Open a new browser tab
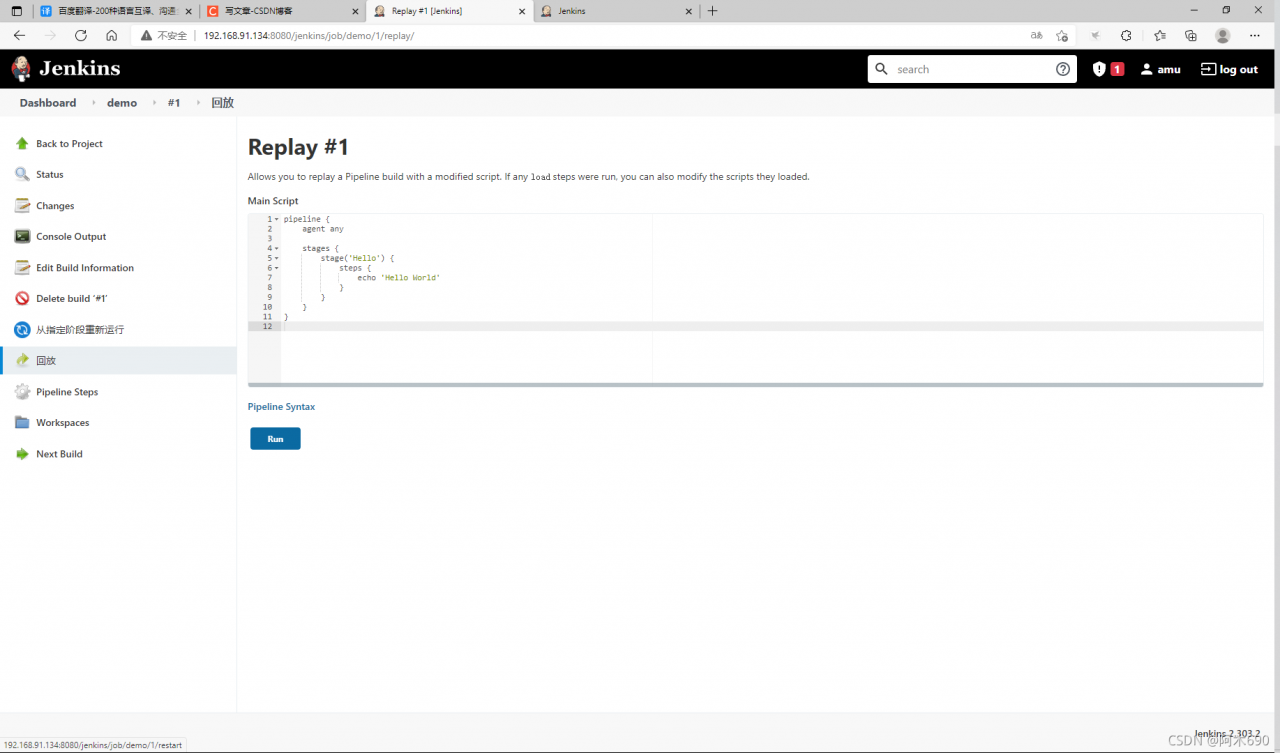 [x=712, y=11]
